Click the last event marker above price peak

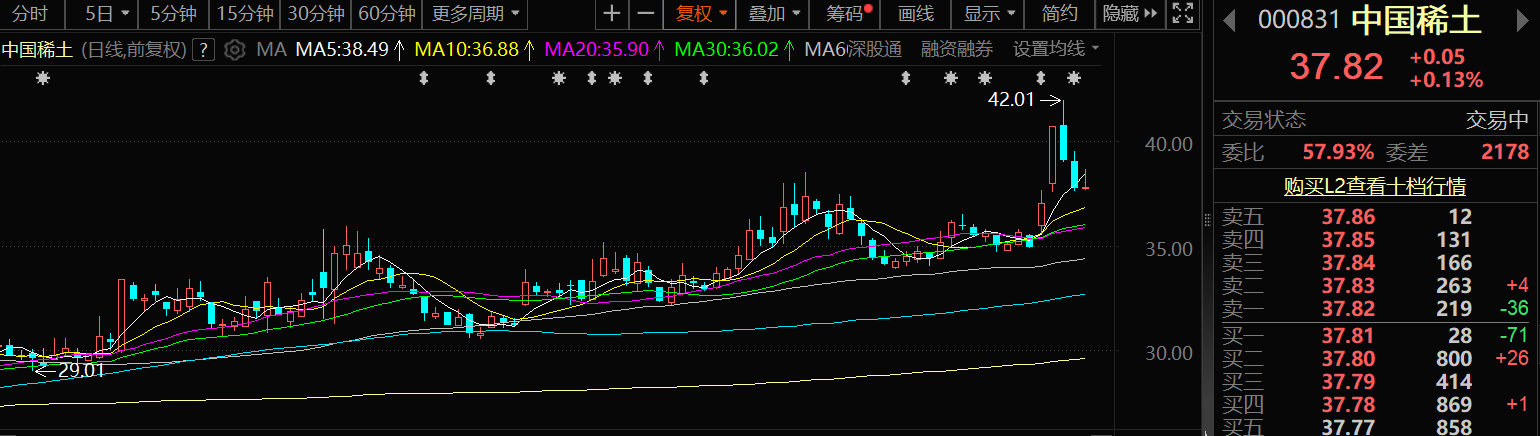click(1074, 78)
